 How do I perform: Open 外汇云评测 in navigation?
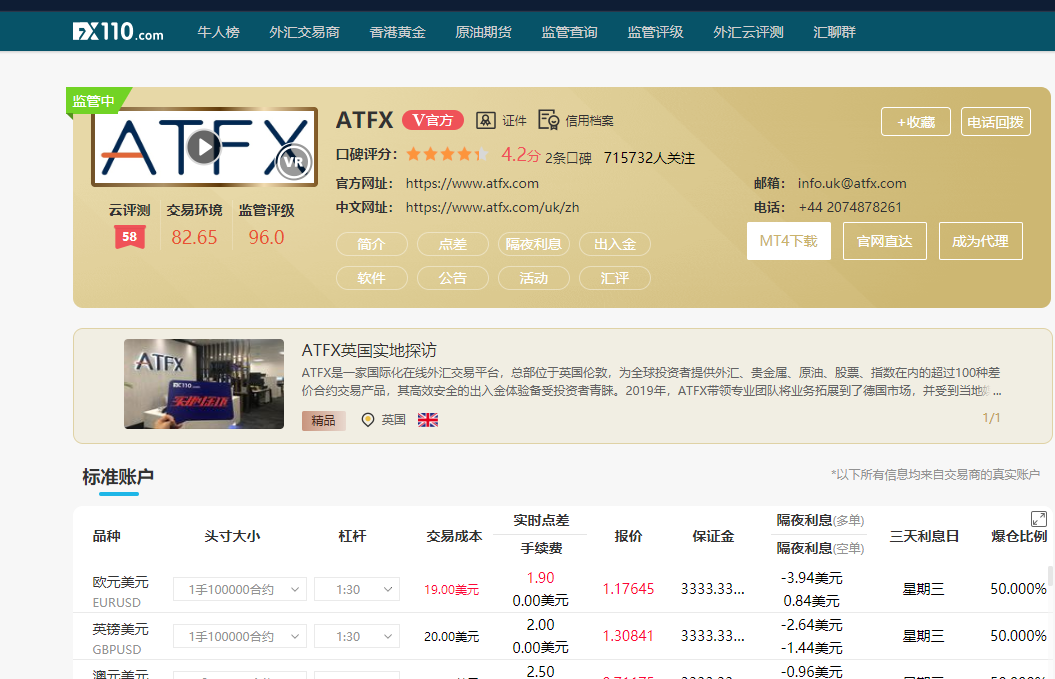pos(748,32)
